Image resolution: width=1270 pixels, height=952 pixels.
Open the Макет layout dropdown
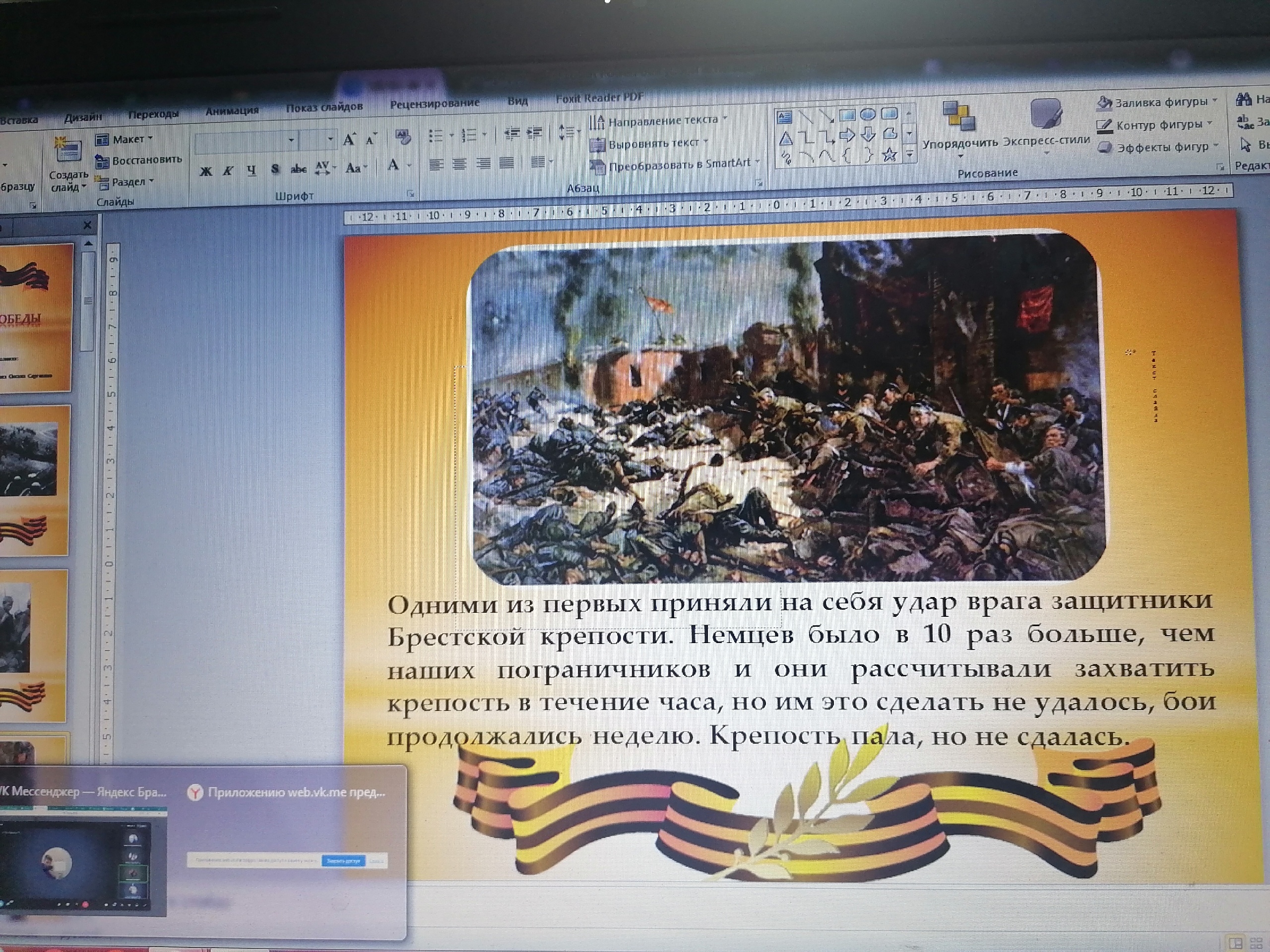[125, 139]
